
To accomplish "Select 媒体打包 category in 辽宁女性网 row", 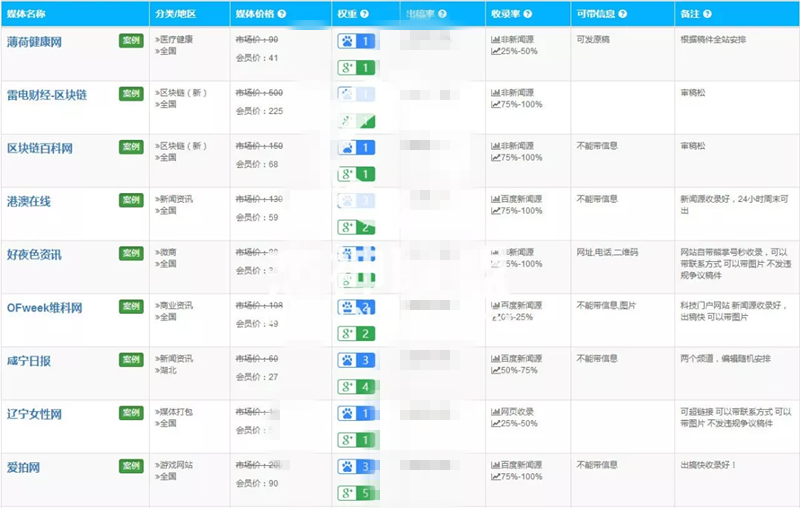I will pos(176,412).
